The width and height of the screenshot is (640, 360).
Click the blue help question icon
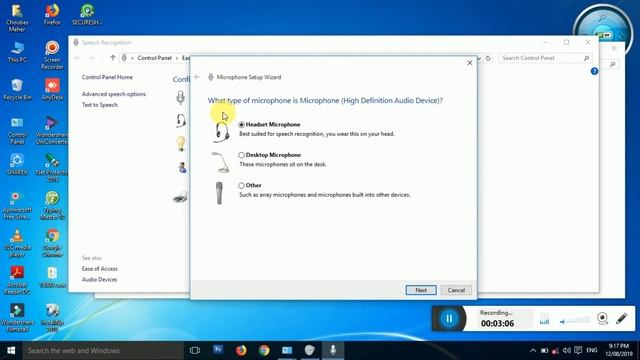[x=594, y=71]
